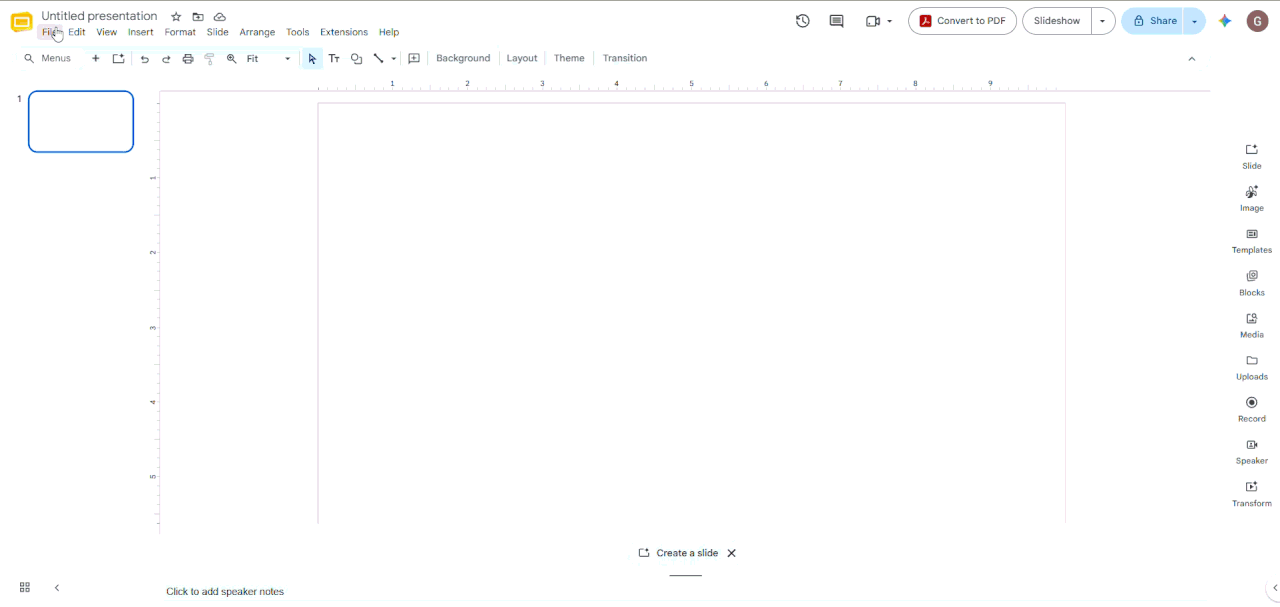Open Share options dropdown arrow
The height and width of the screenshot is (607, 1280).
coord(1194,21)
